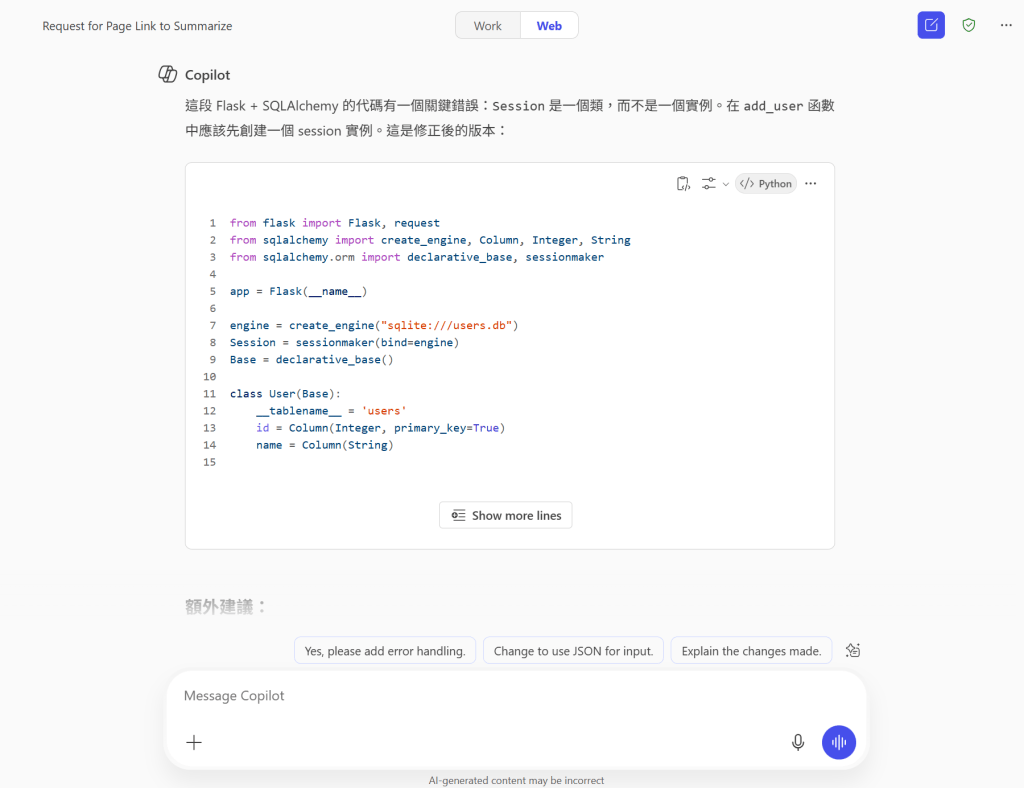Copy the code block contents
The width and height of the screenshot is (1024, 788).
point(683,184)
